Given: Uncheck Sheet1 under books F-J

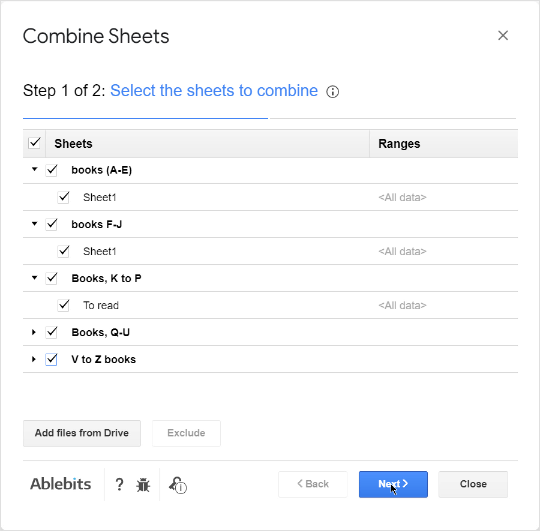Looking at the screenshot, I should click(x=63, y=251).
